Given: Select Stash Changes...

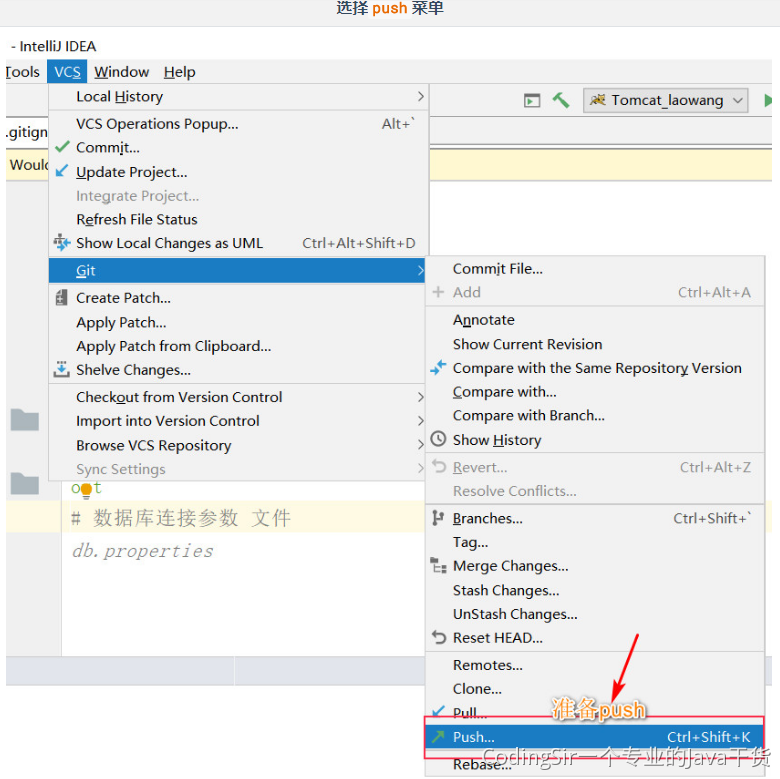Looking at the screenshot, I should 595,590.
